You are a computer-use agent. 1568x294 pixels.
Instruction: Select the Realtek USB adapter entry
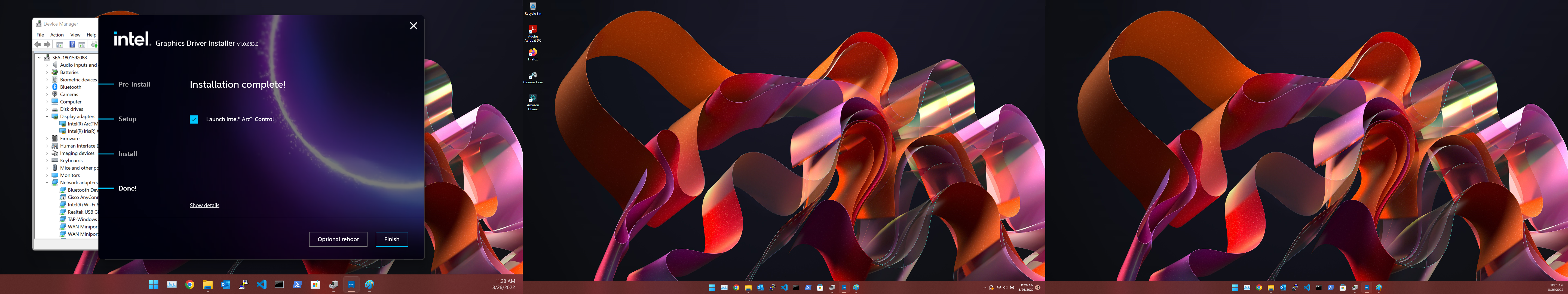pos(78,212)
